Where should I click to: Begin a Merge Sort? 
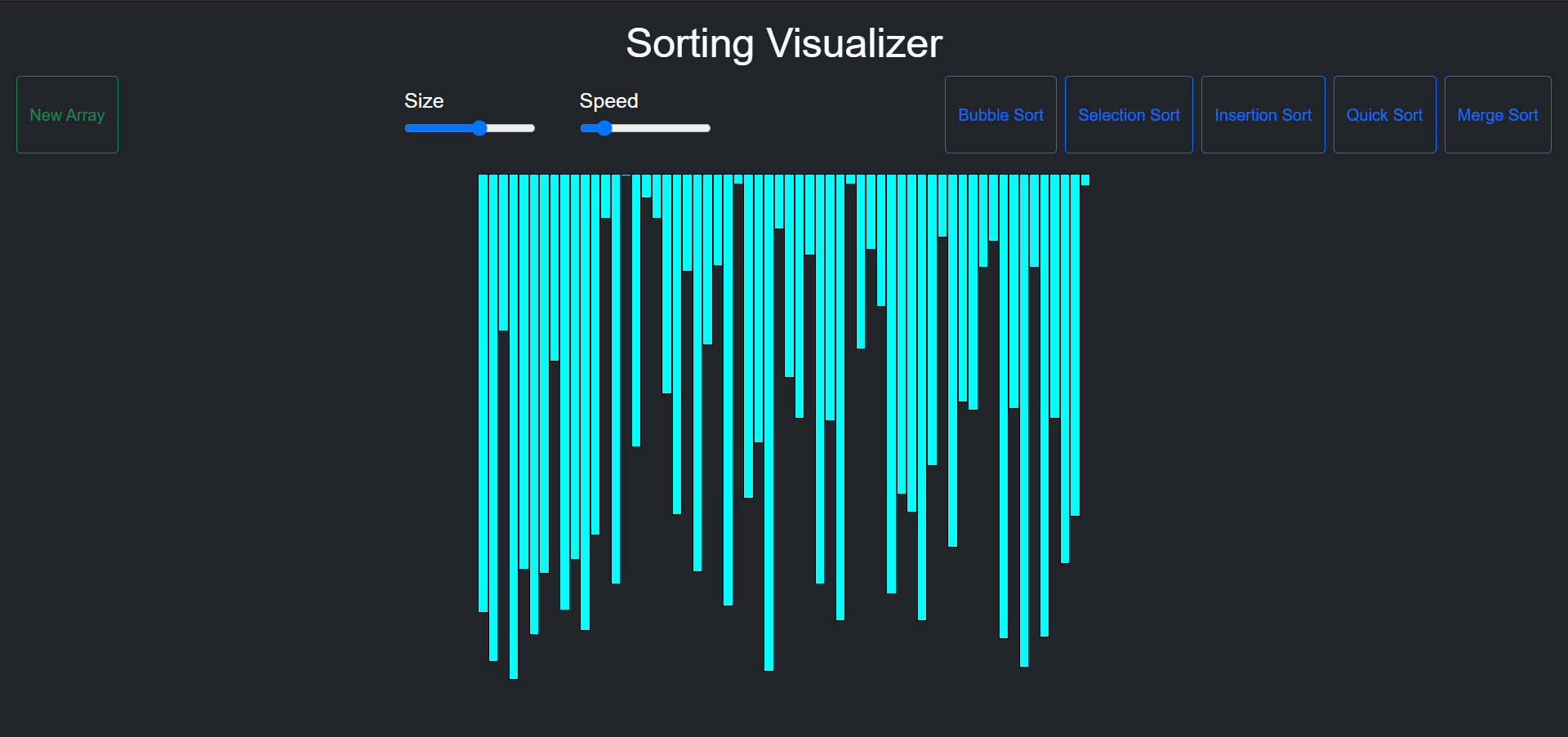pos(1497,114)
